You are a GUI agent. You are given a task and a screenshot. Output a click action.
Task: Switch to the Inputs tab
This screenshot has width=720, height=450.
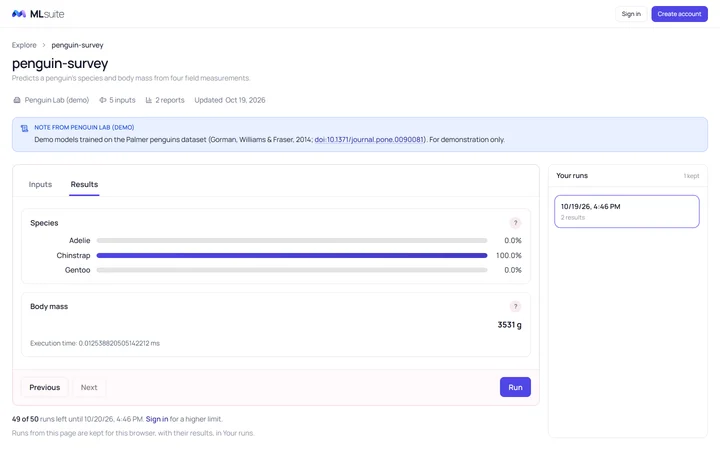(x=40, y=185)
